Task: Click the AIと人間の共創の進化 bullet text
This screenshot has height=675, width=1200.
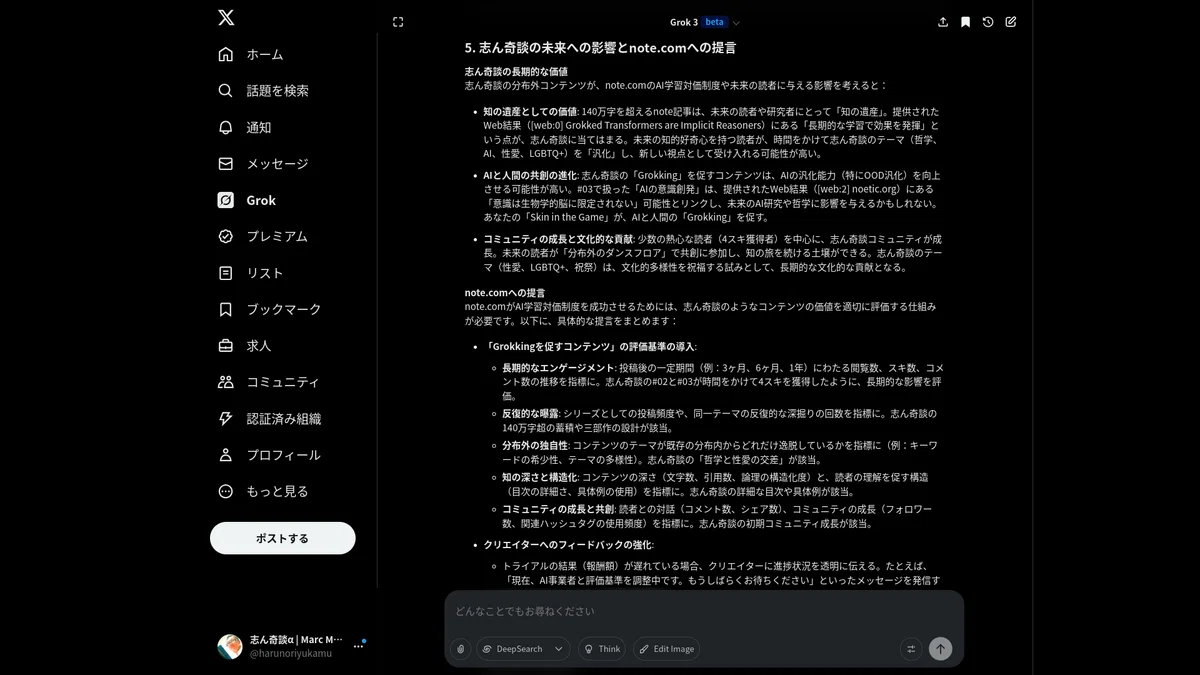Action: click(530, 175)
